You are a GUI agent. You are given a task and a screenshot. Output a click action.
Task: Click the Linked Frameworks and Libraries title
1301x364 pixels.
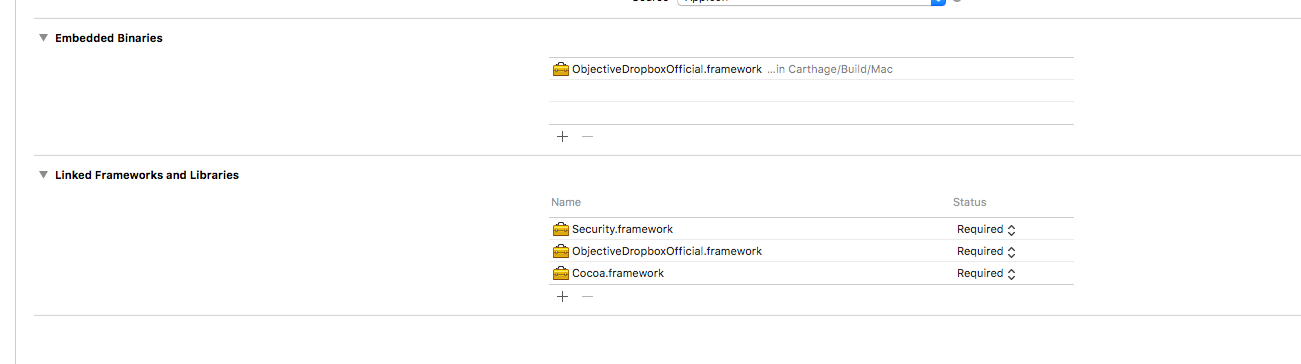point(147,175)
